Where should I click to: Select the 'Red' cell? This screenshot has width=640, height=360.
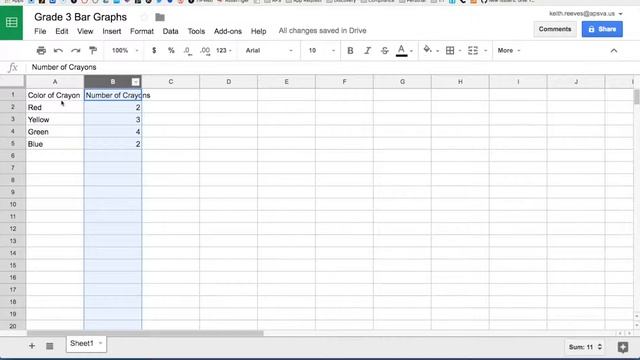55,107
